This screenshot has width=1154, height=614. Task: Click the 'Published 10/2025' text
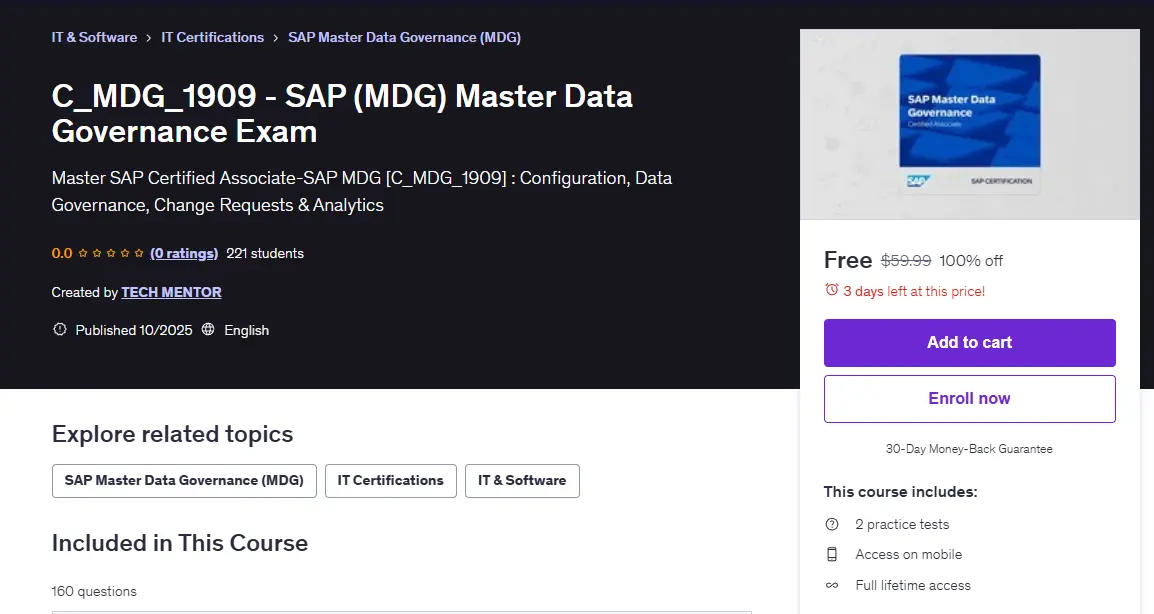[x=134, y=331]
